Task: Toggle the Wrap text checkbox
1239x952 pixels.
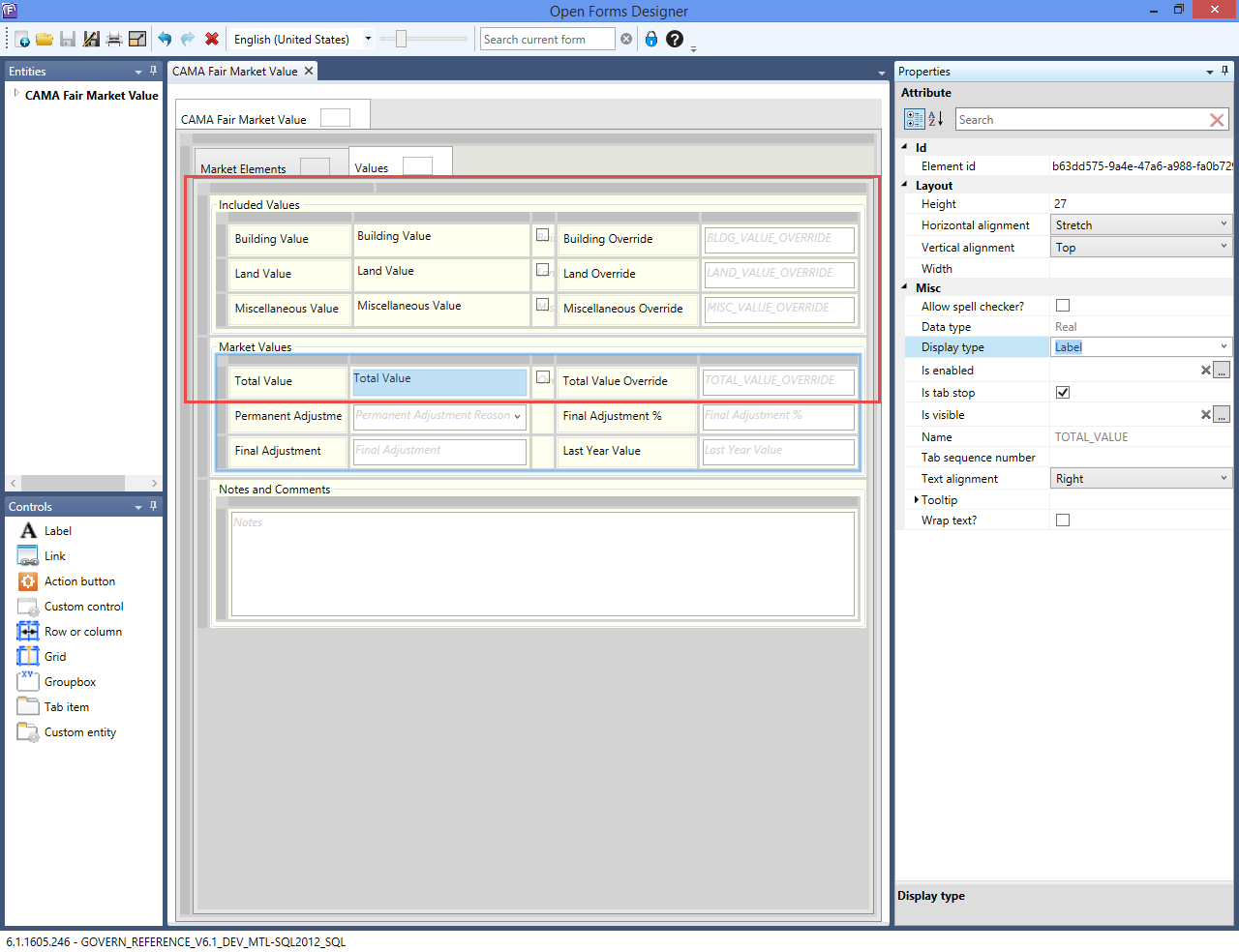Action: click(x=1063, y=521)
